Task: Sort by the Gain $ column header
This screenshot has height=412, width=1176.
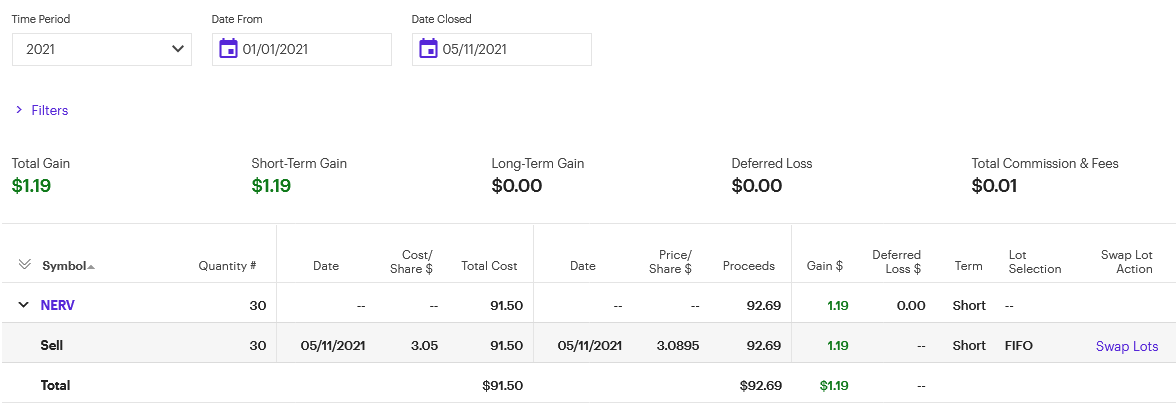Action: pyautogui.click(x=824, y=266)
